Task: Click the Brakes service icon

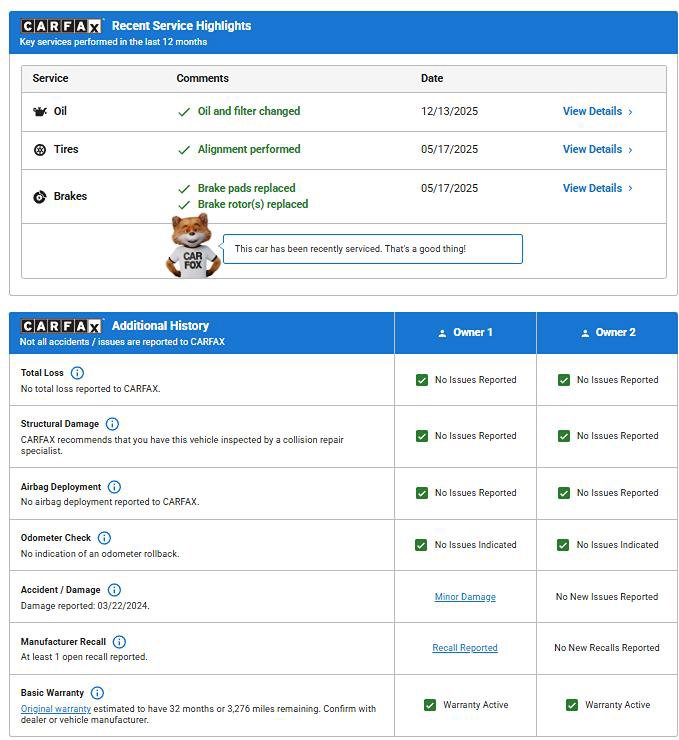Action: point(40,197)
